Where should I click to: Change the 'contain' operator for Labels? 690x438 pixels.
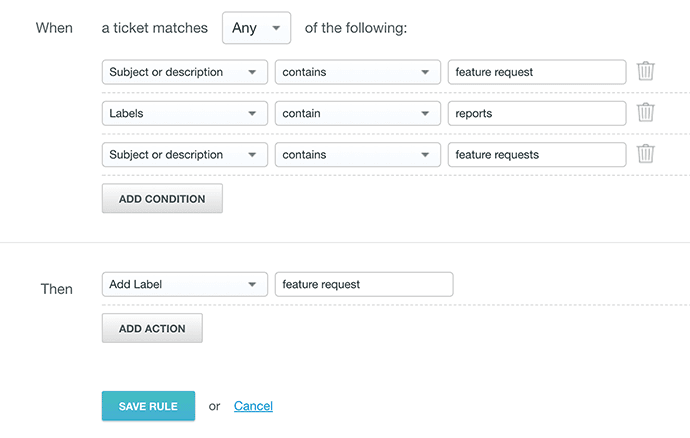[357, 113]
